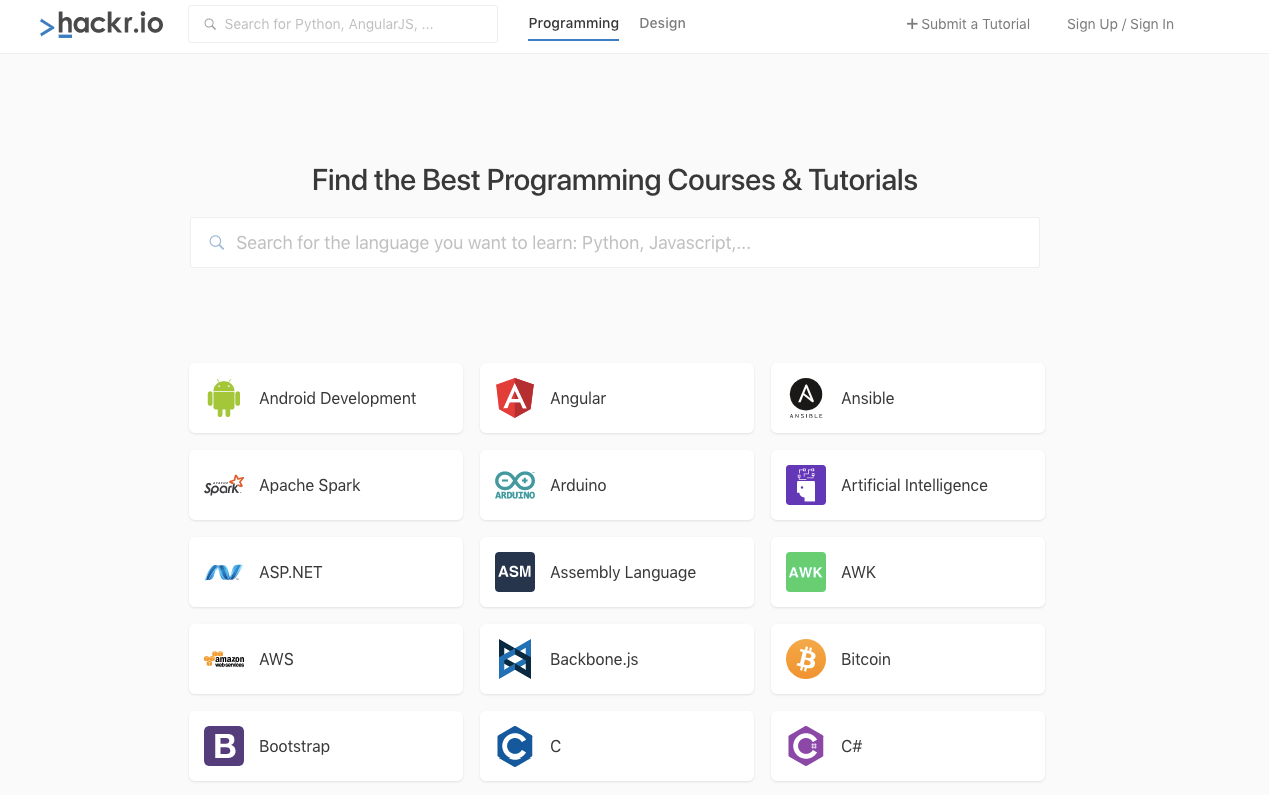Select the ASP.NET label text

(x=290, y=572)
